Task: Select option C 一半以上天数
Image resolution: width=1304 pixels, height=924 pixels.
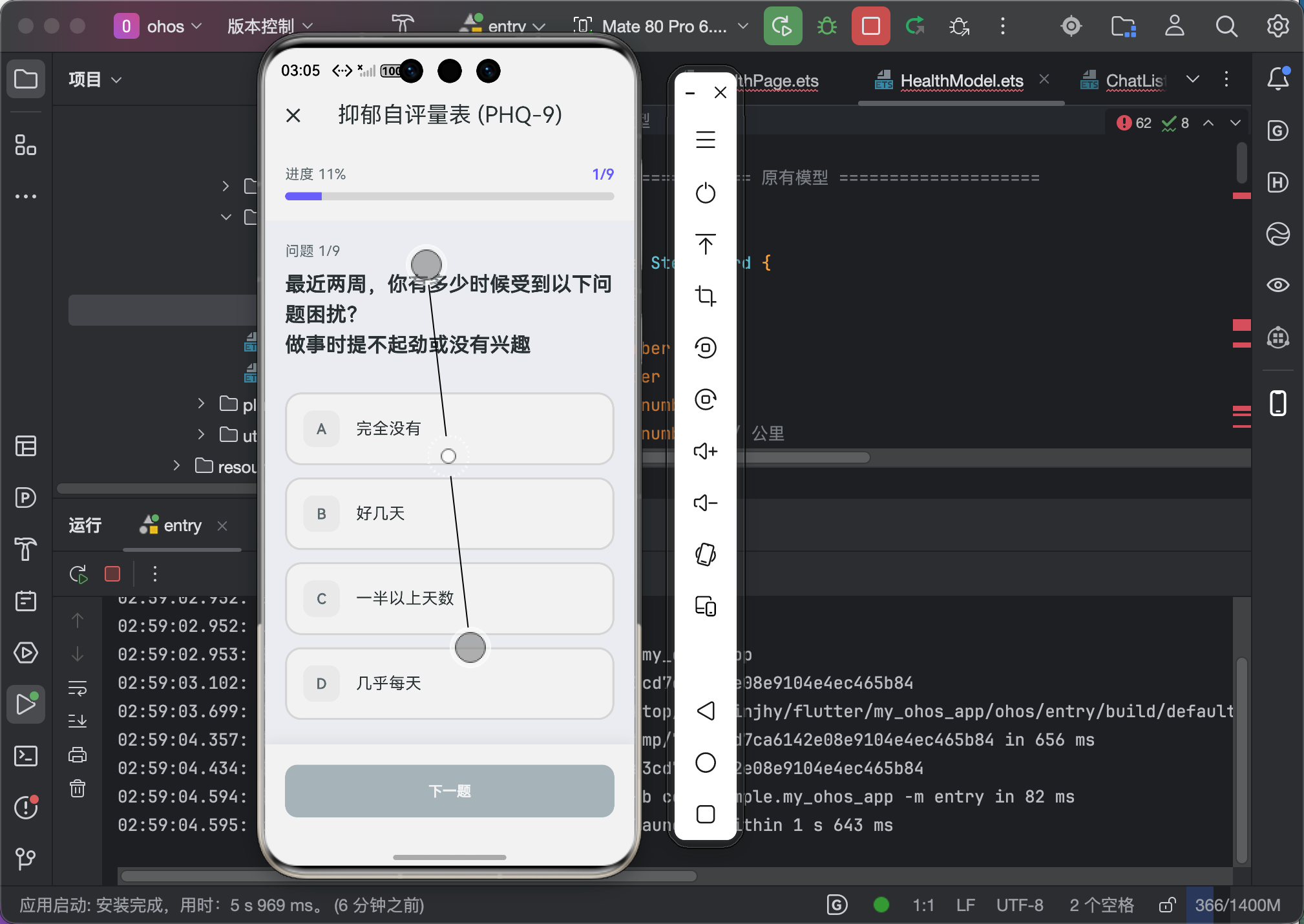Action: point(450,599)
